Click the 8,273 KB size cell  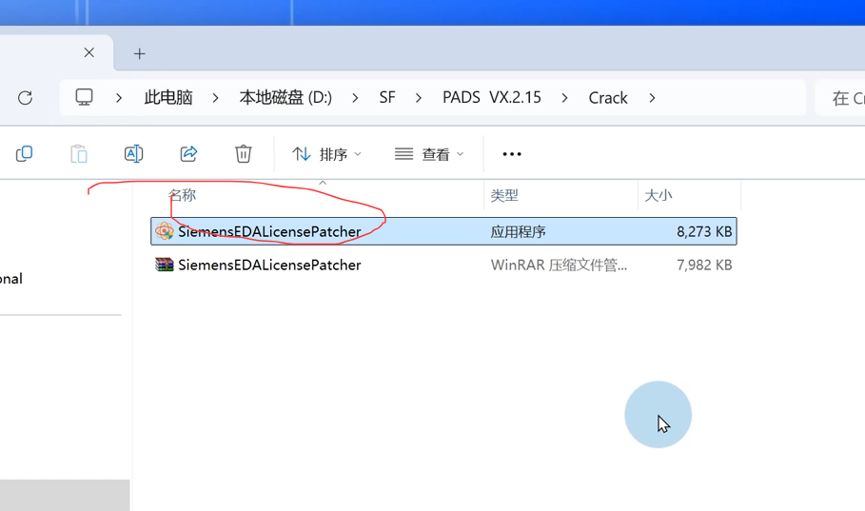click(704, 232)
